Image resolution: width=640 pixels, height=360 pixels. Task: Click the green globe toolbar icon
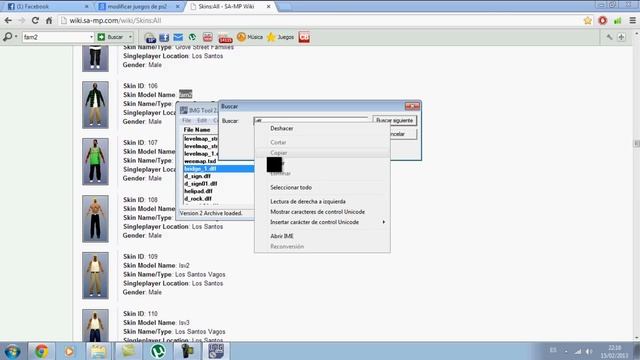[192, 37]
